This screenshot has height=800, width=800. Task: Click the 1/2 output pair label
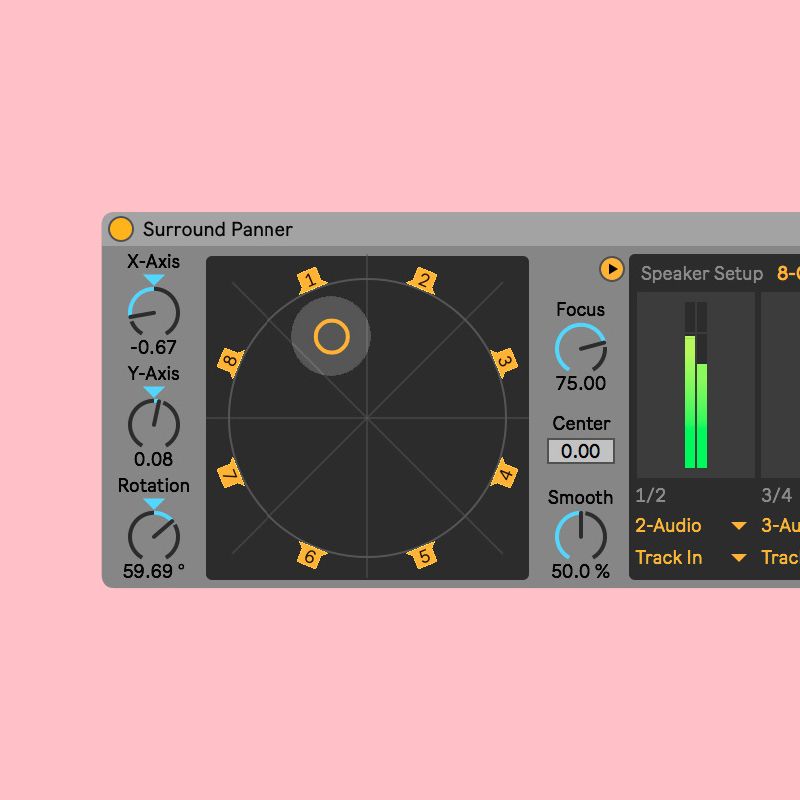point(650,495)
